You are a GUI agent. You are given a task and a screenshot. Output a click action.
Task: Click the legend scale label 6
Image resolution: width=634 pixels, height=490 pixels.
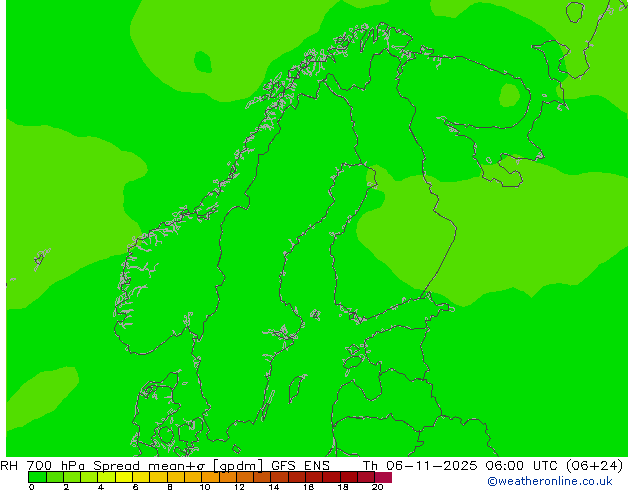click(135, 487)
